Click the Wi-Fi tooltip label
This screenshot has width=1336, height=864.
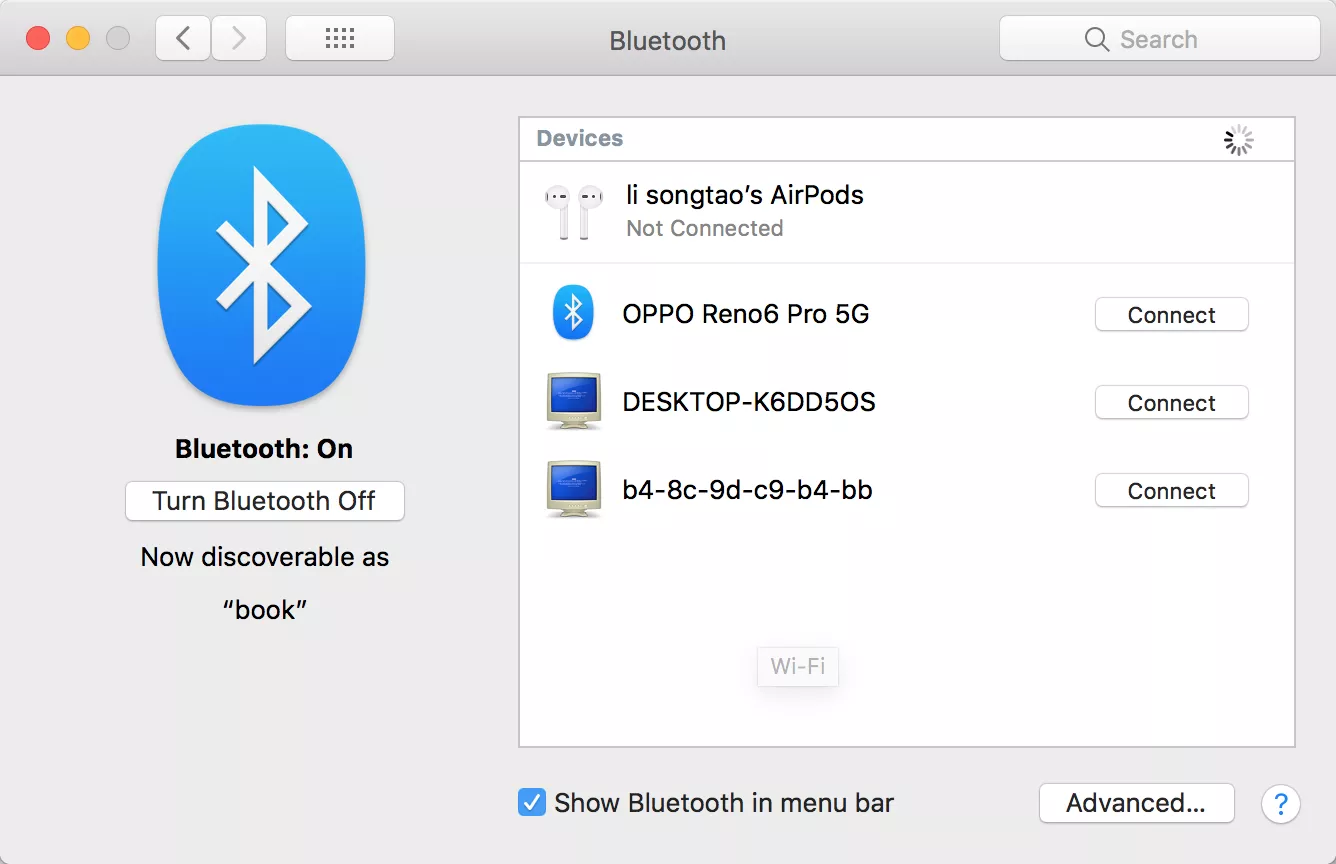798,666
